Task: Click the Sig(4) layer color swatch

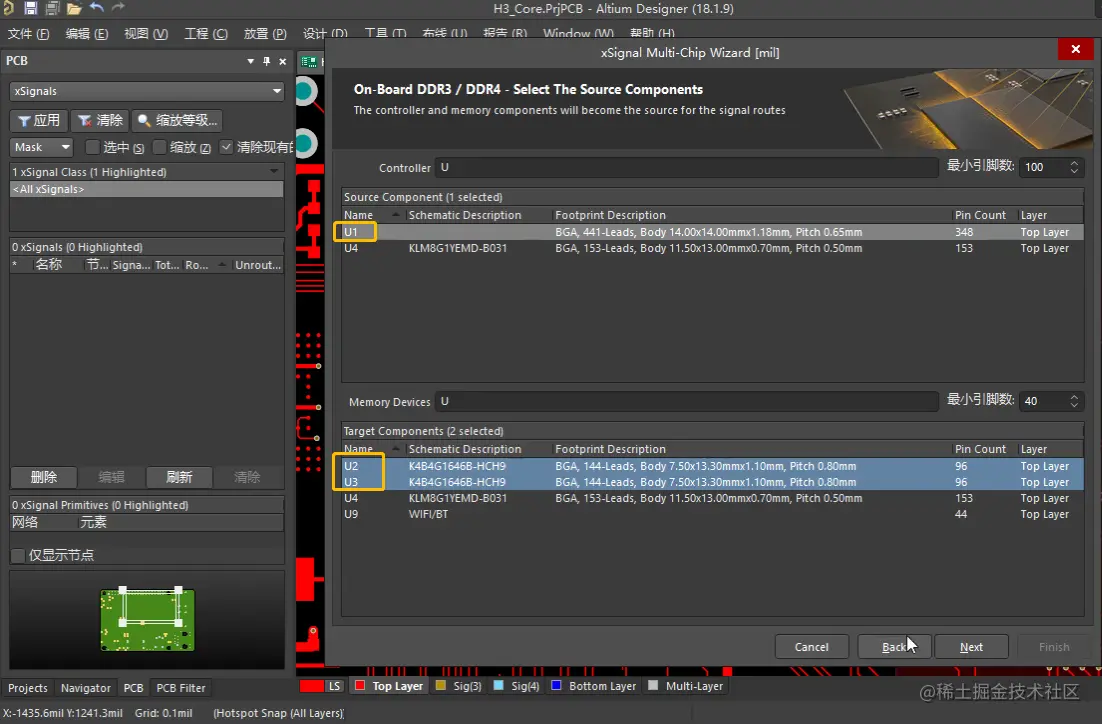Action: tap(498, 685)
